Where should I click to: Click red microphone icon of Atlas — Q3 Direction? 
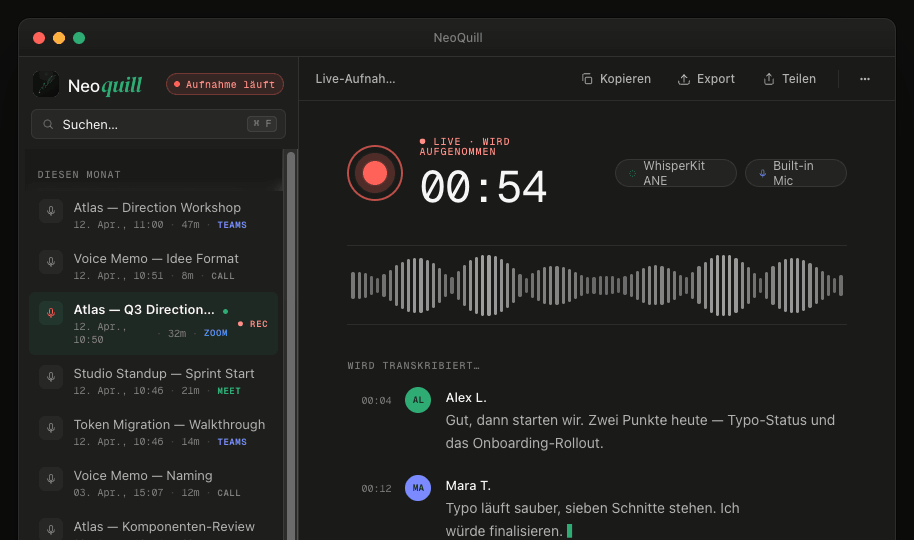tap(51, 313)
